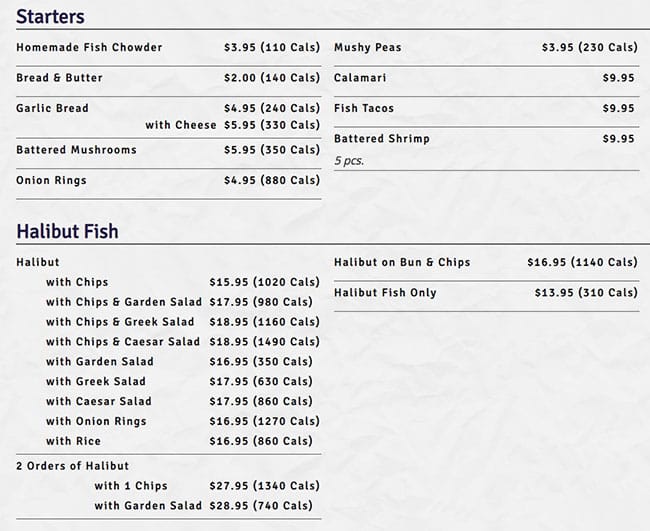
Task: Select Calamari from the starters
Action: [x=359, y=78]
